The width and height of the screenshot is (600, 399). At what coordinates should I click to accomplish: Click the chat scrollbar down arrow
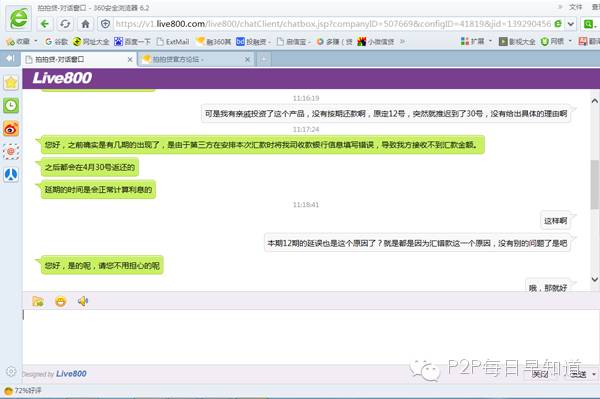point(595,279)
